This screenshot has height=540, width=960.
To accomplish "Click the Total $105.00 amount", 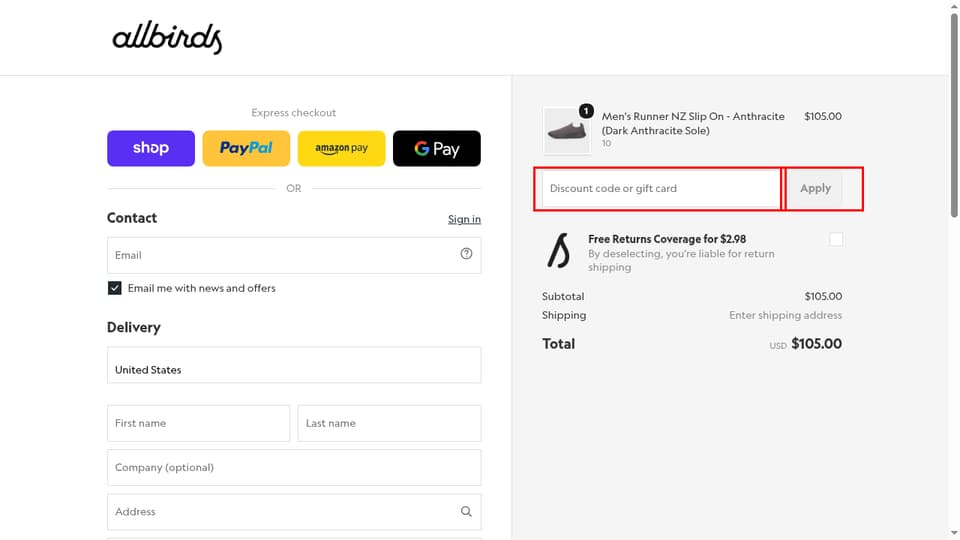I will pos(816,344).
